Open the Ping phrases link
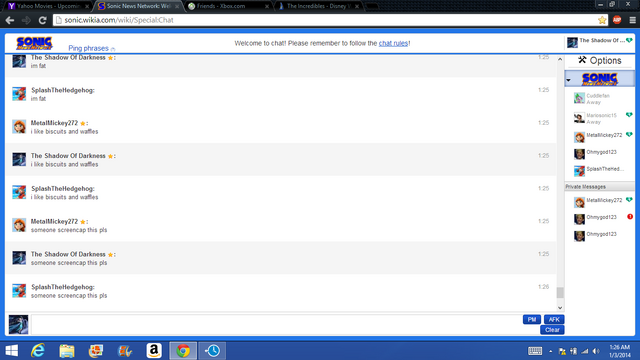Image resolution: width=640 pixels, height=360 pixels. tap(88, 48)
